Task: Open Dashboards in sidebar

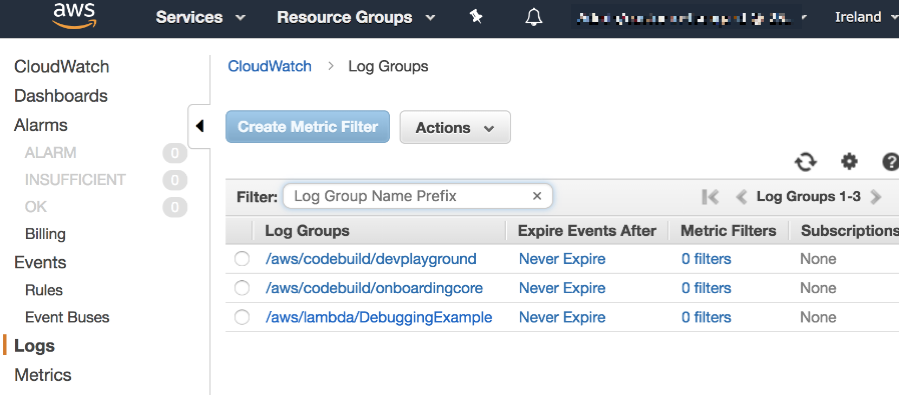Action: tap(61, 96)
